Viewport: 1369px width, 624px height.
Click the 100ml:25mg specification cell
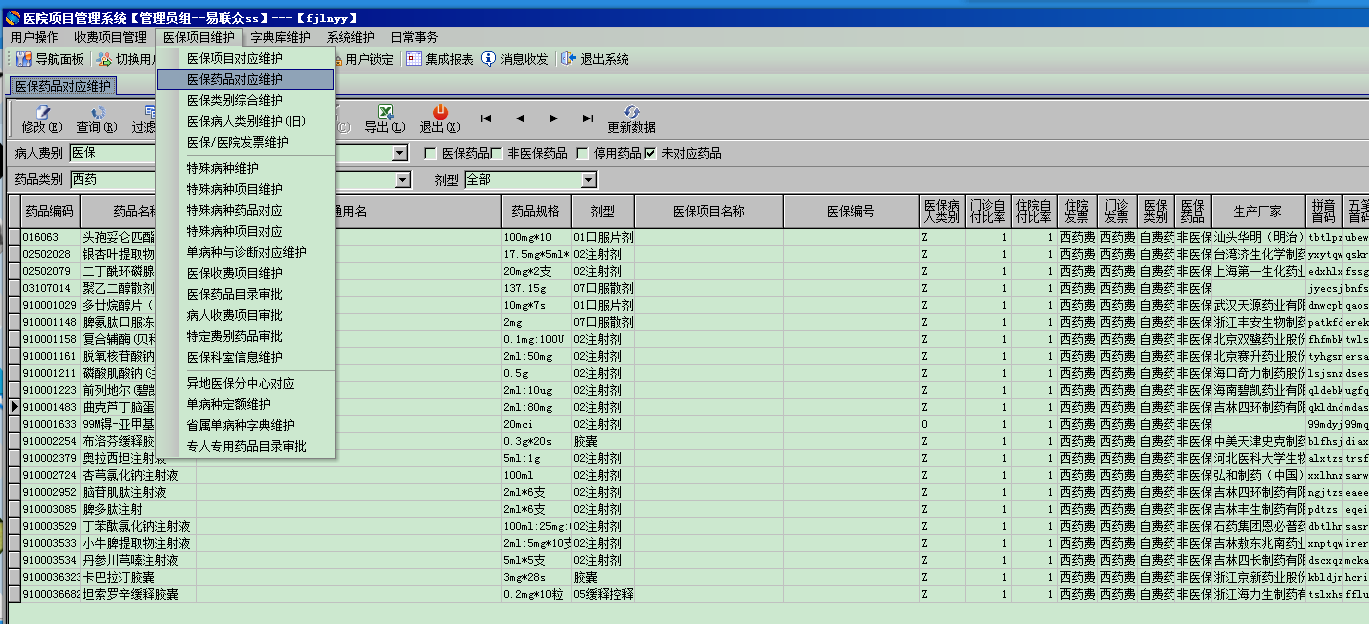point(536,527)
